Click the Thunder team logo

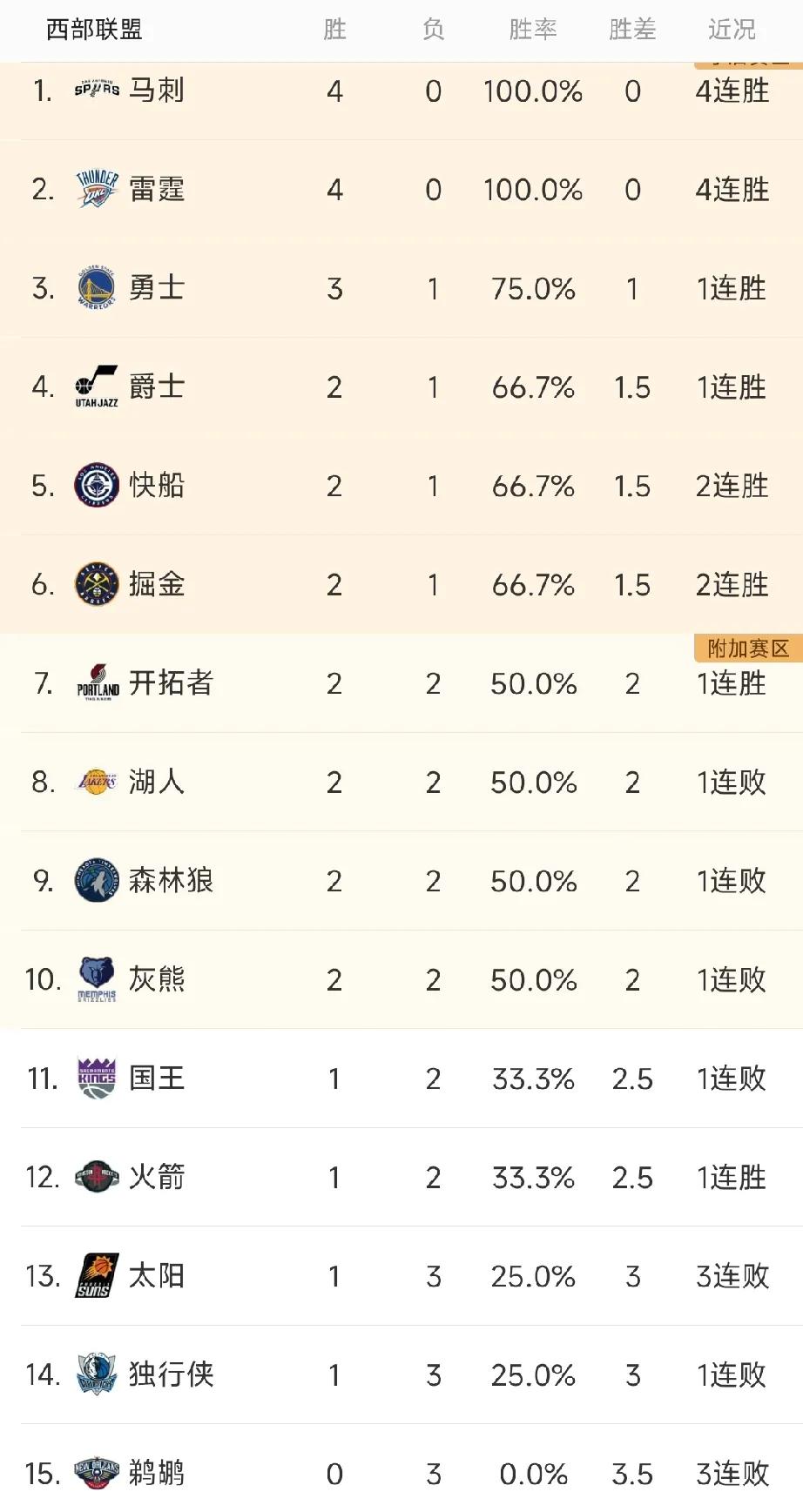(97, 189)
